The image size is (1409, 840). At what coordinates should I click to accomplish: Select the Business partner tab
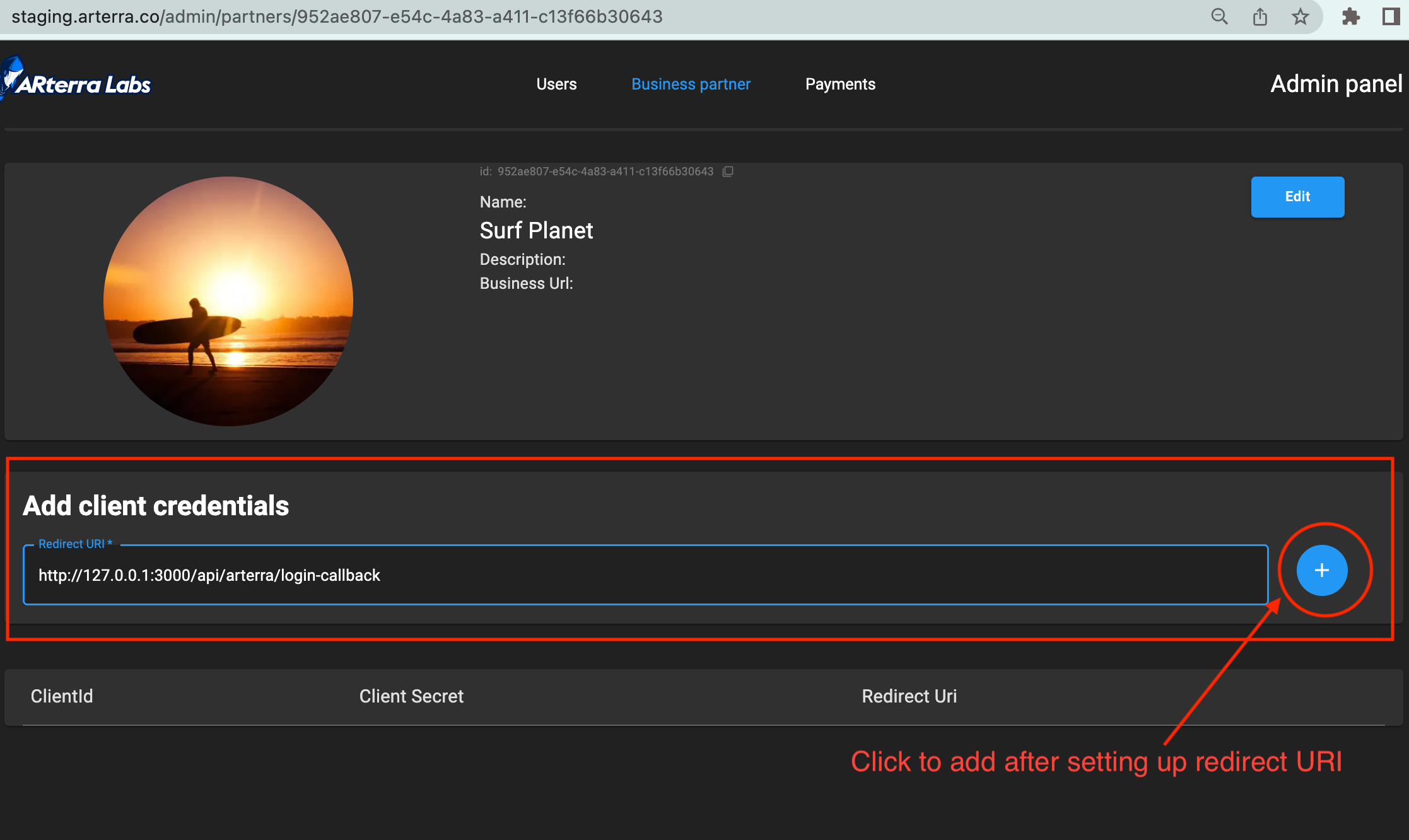(691, 84)
